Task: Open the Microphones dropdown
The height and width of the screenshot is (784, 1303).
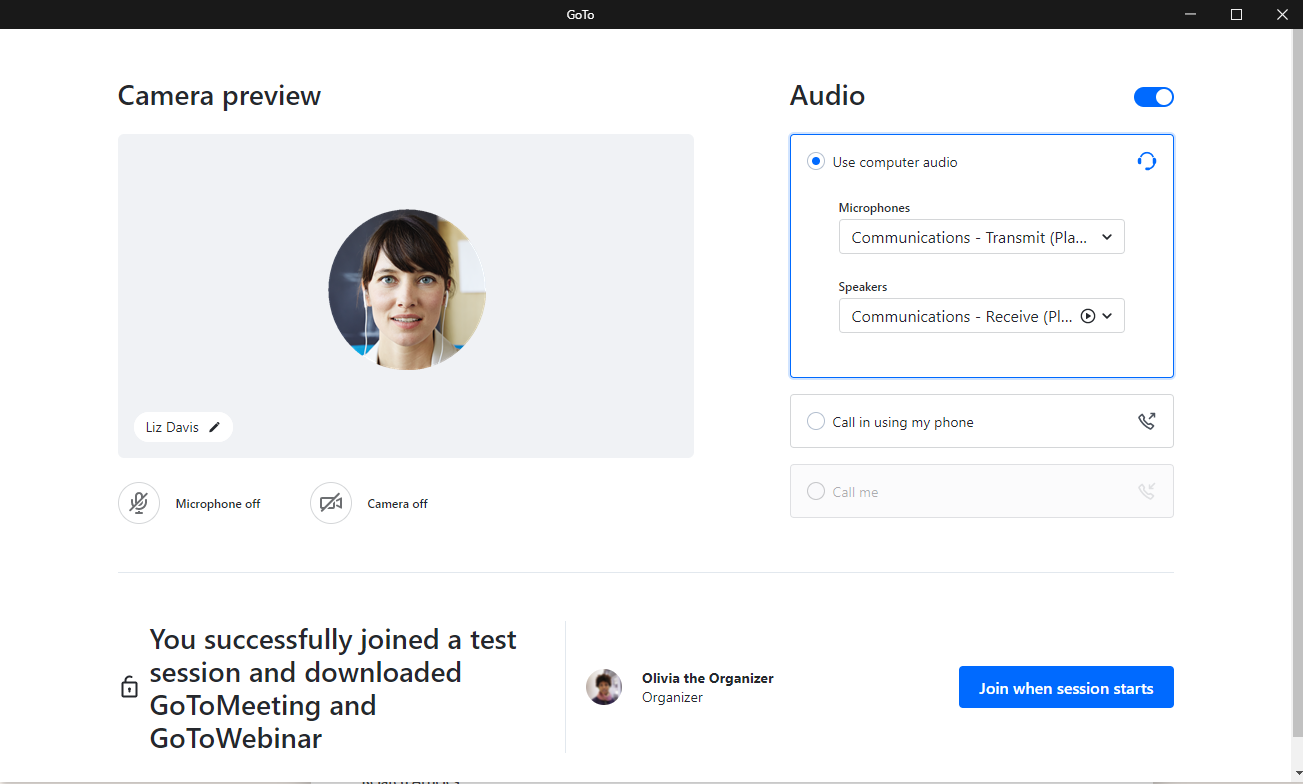Action: (x=981, y=237)
